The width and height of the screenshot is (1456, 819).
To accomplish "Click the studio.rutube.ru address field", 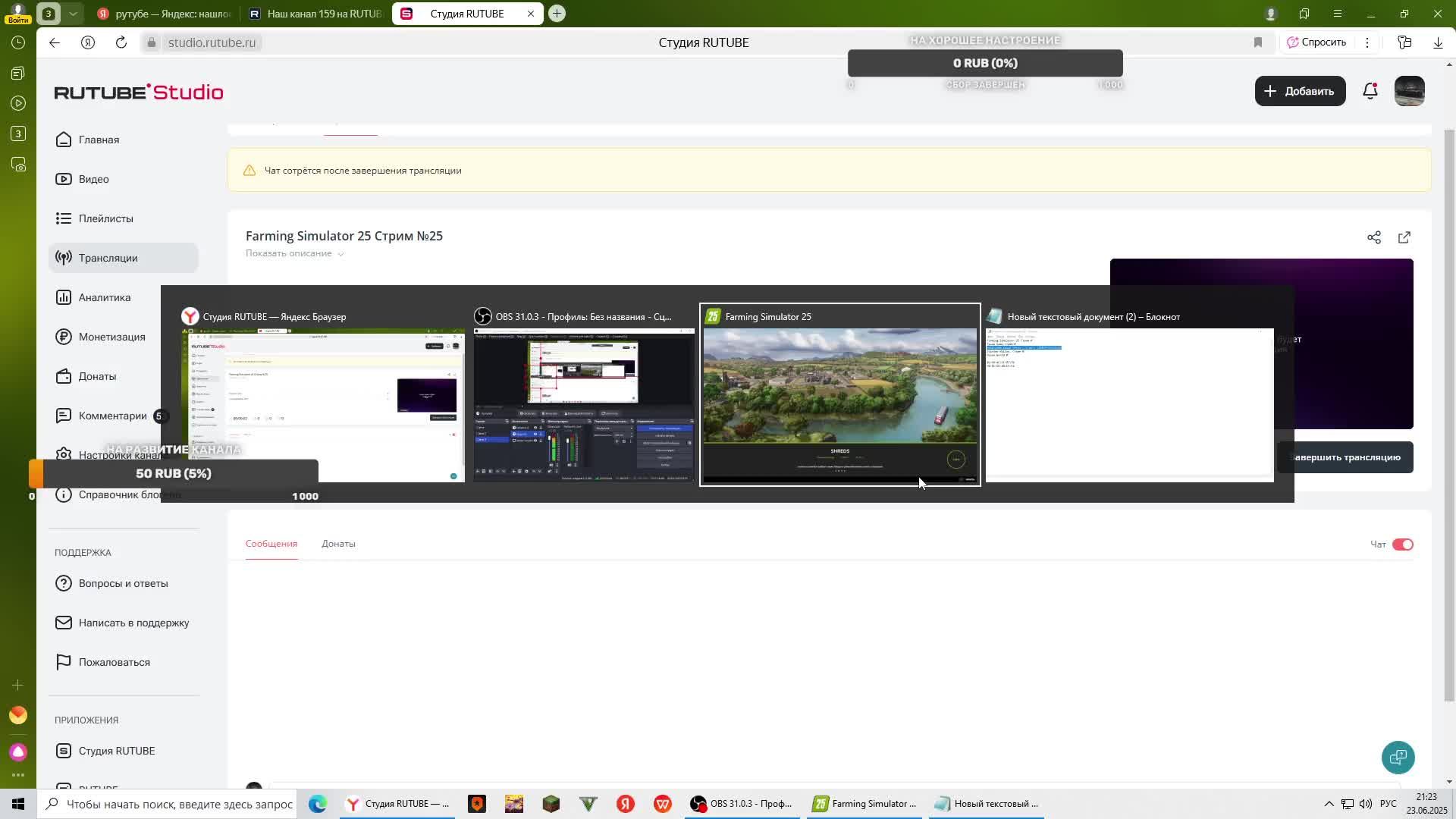I will (x=212, y=42).
